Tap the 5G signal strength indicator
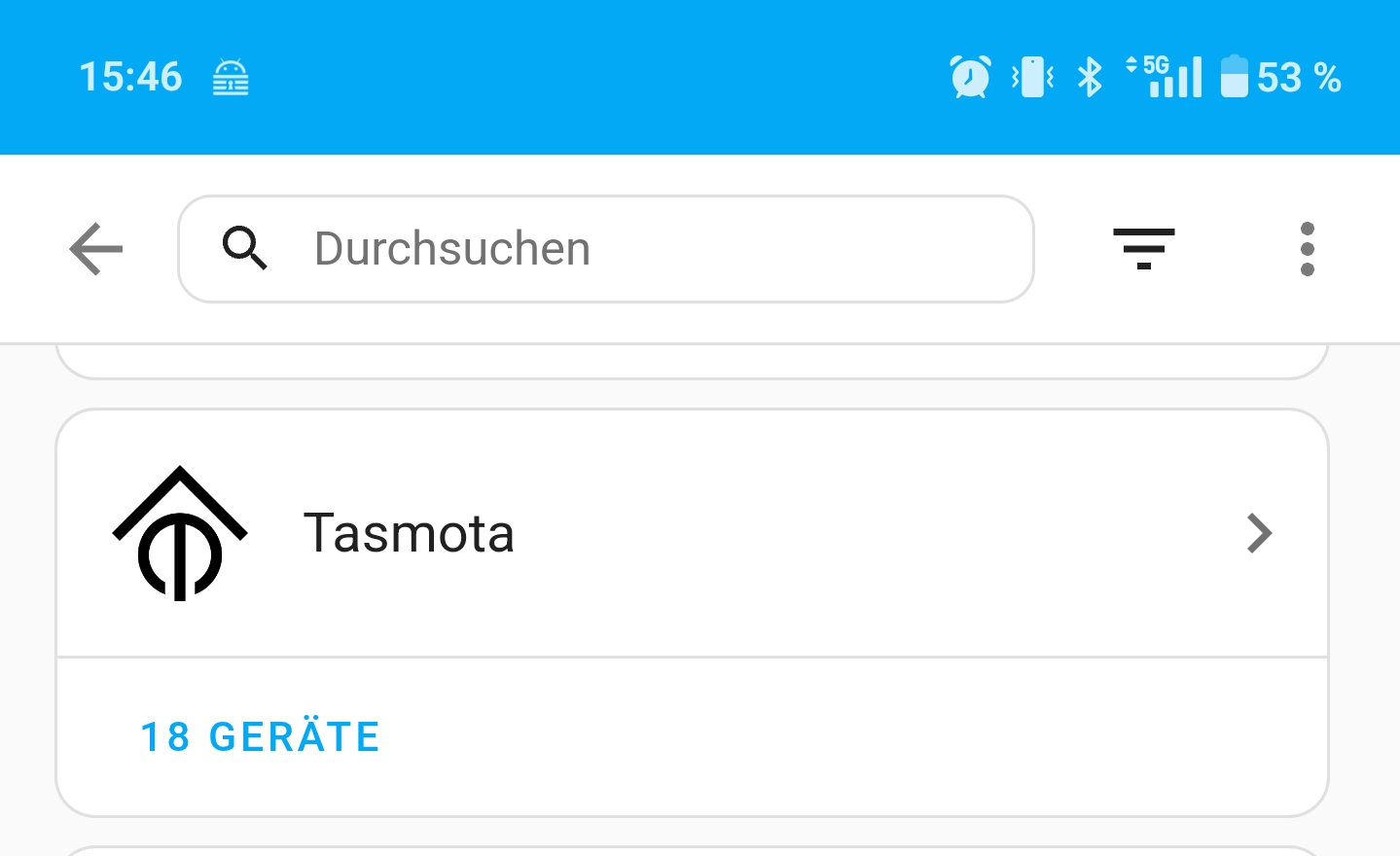This screenshot has width=1400, height=856. (x=1165, y=77)
